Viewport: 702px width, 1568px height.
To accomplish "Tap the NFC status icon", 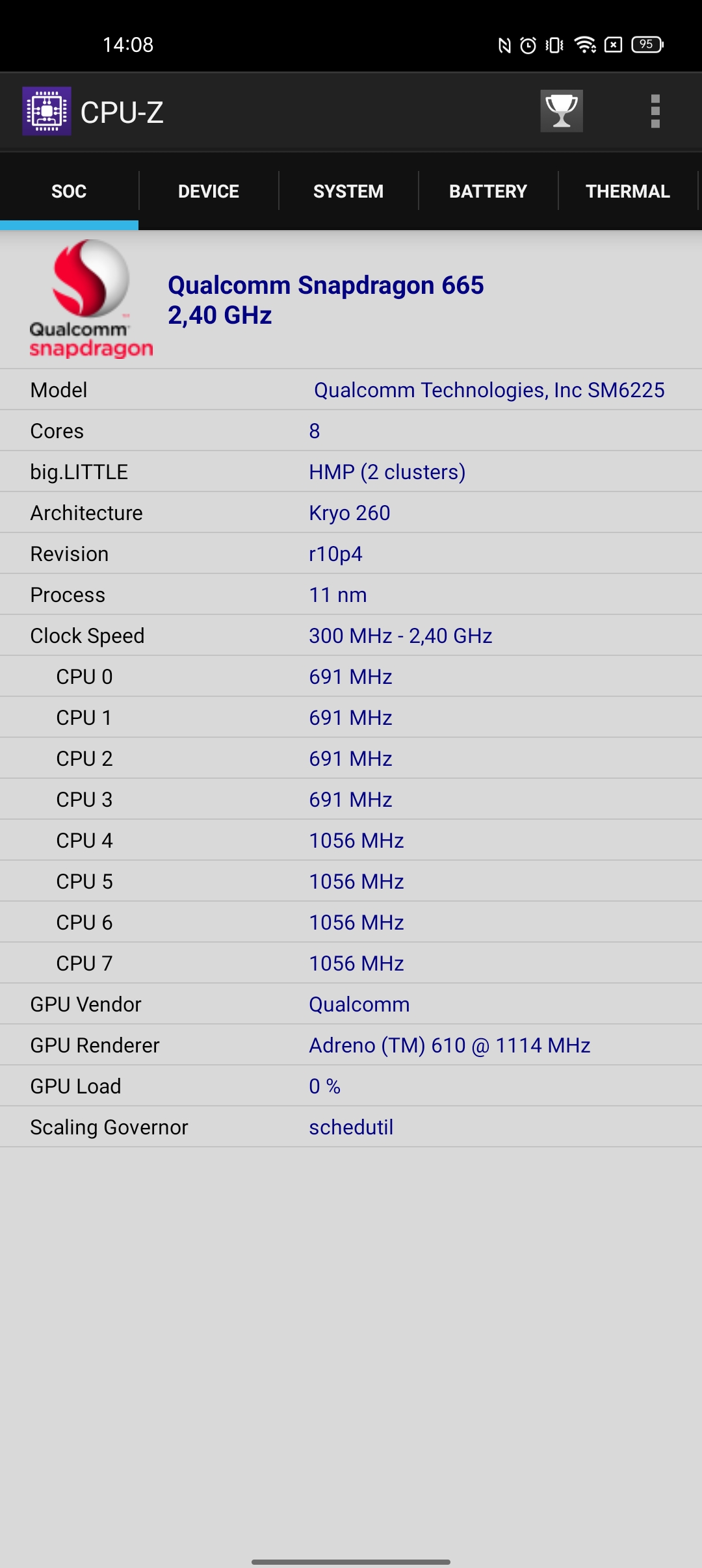I will [504, 45].
